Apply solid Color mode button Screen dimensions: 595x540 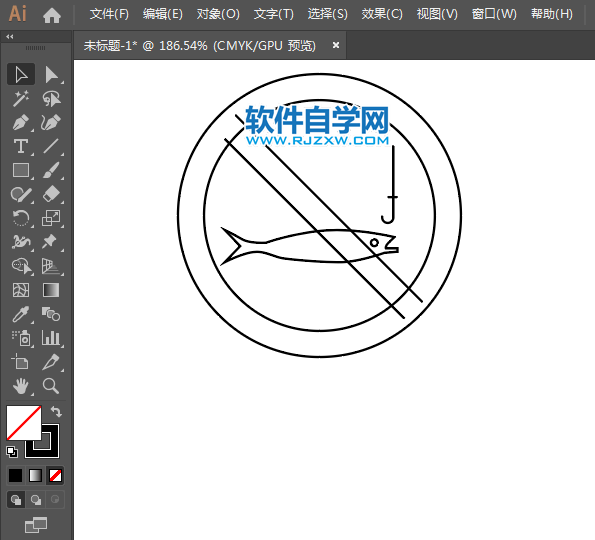point(16,475)
